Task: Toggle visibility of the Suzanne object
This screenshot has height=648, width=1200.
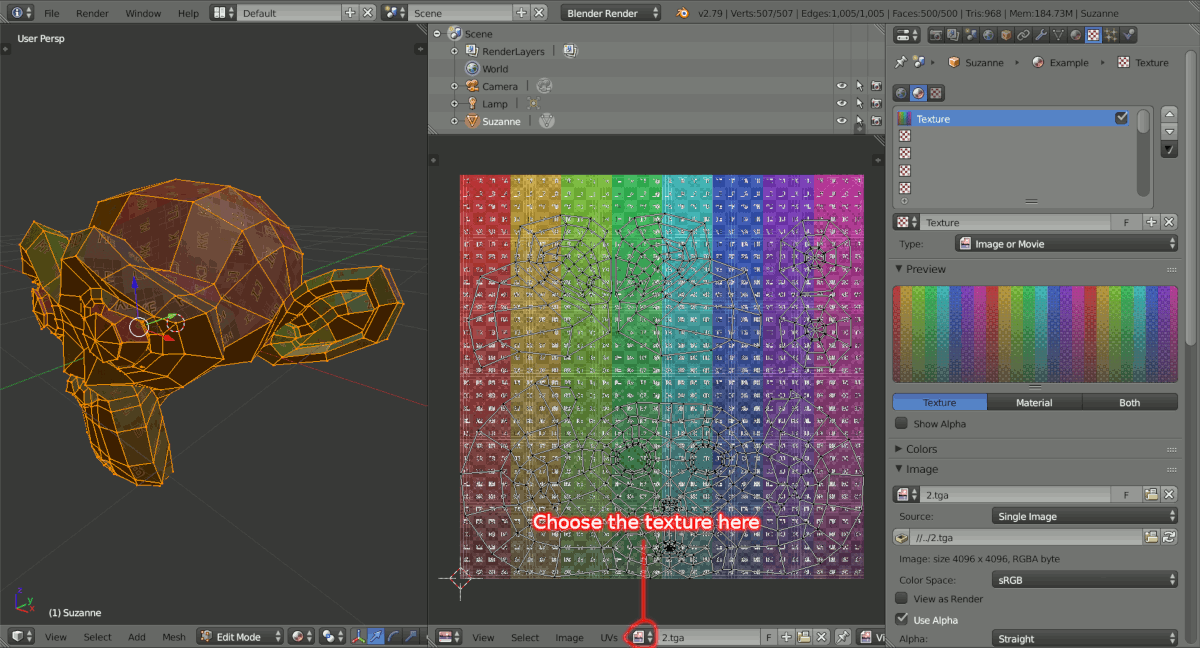Action: coord(842,121)
